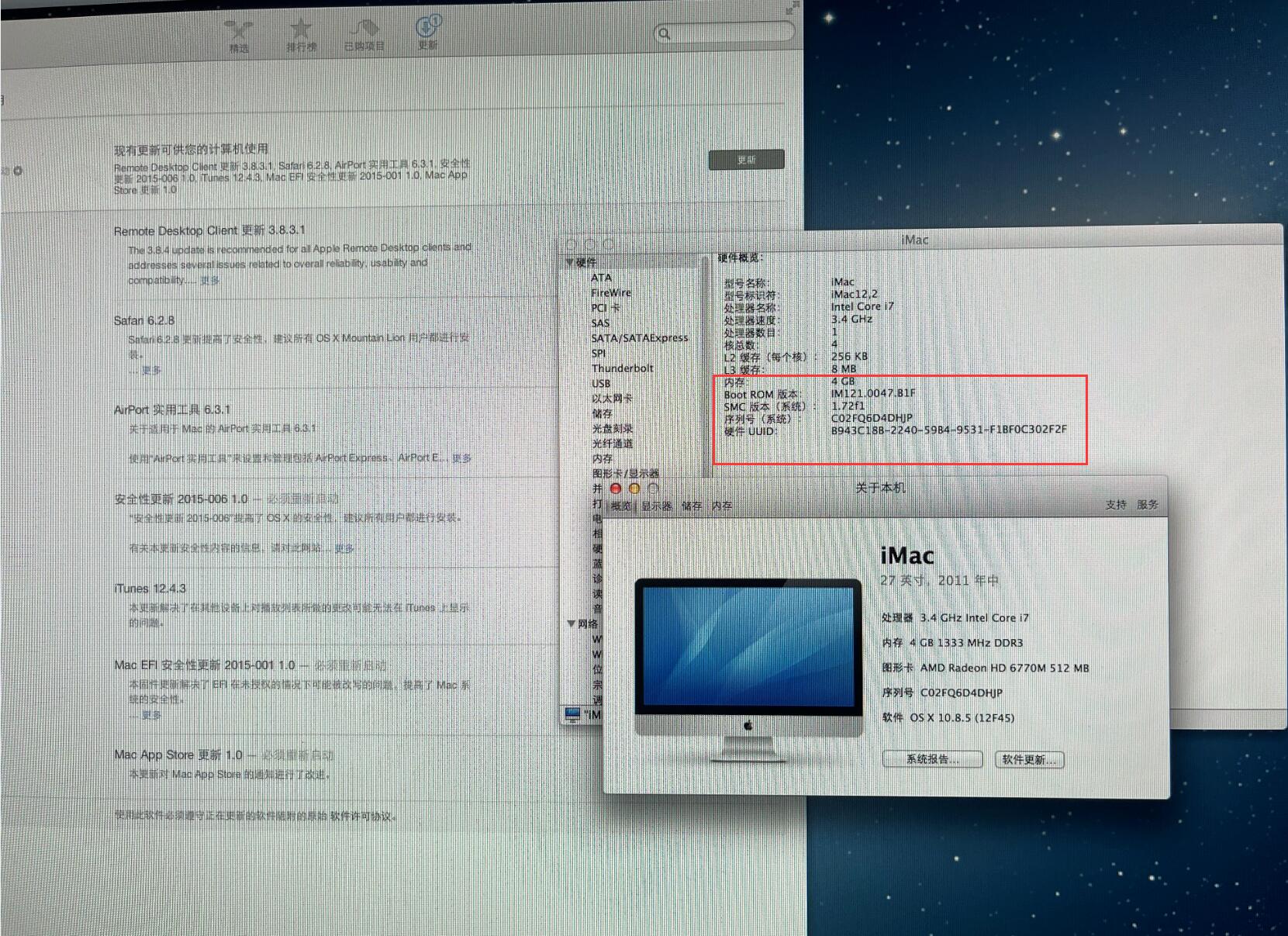Select SPI in the hardware sidebar

point(598,353)
